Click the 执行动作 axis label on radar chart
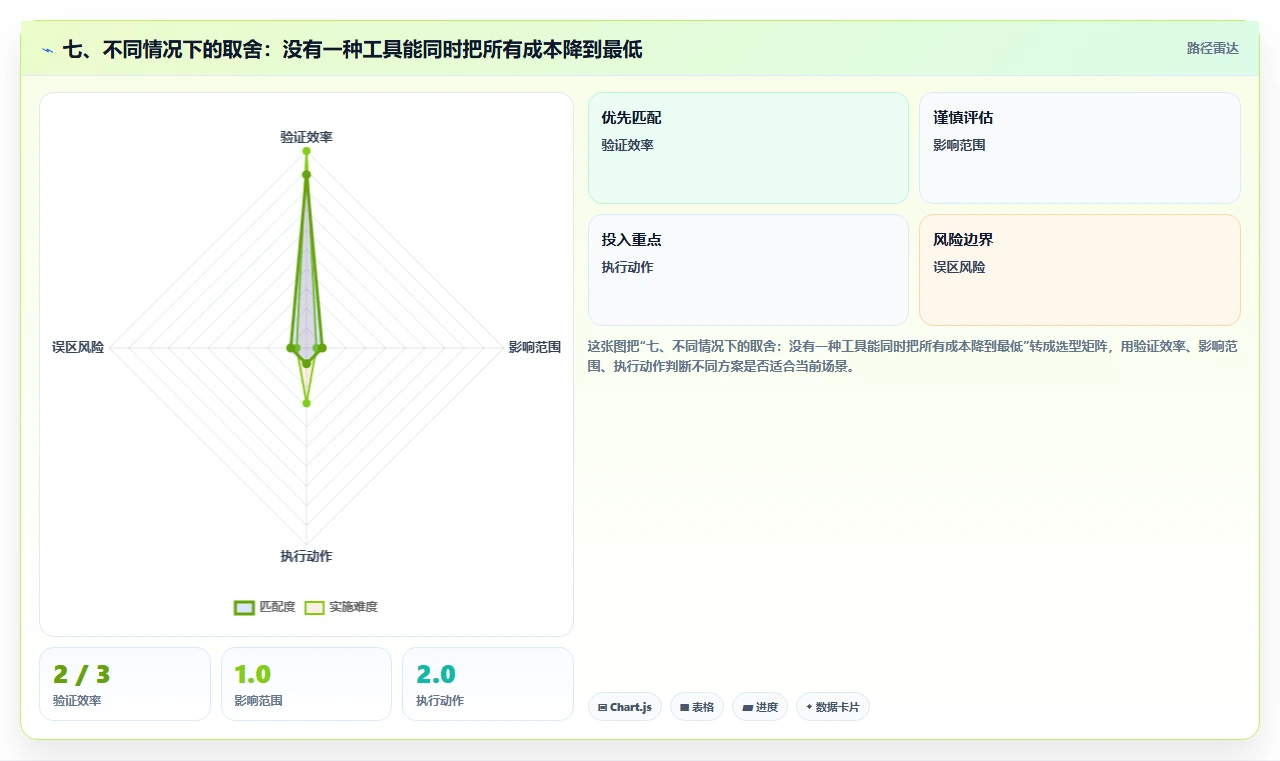 click(x=306, y=556)
